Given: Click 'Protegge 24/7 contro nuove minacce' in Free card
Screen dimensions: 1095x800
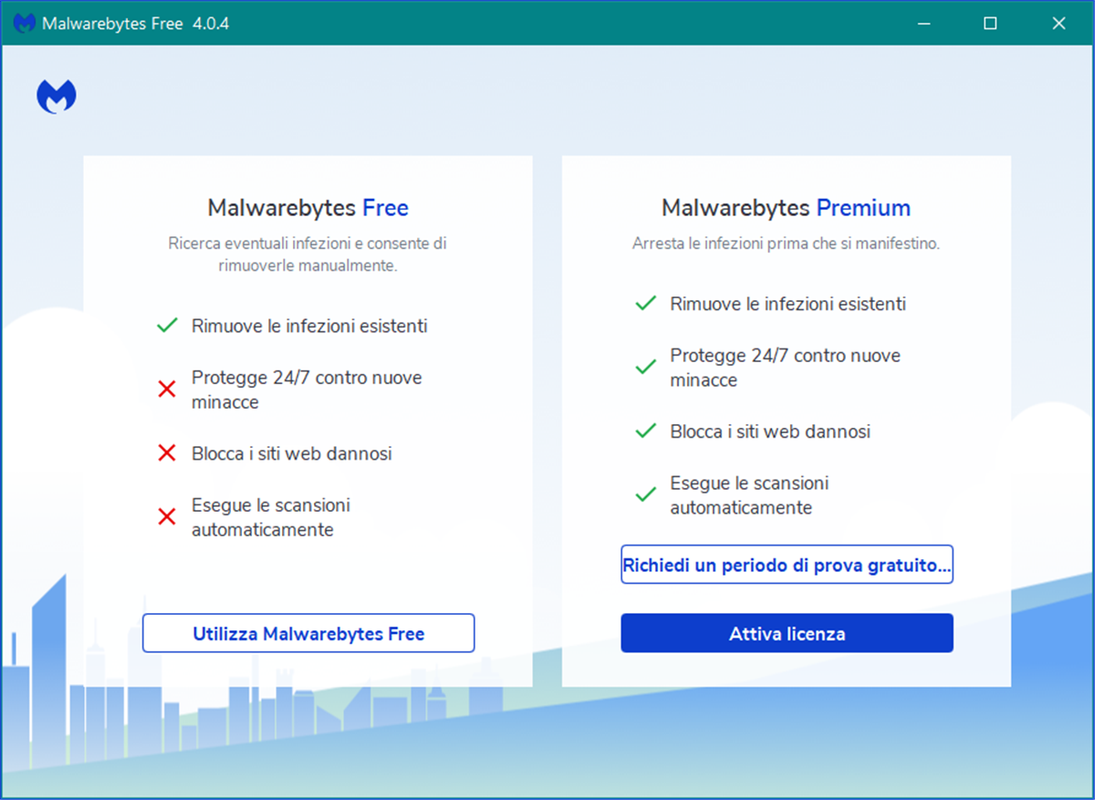Looking at the screenshot, I should pos(307,390).
